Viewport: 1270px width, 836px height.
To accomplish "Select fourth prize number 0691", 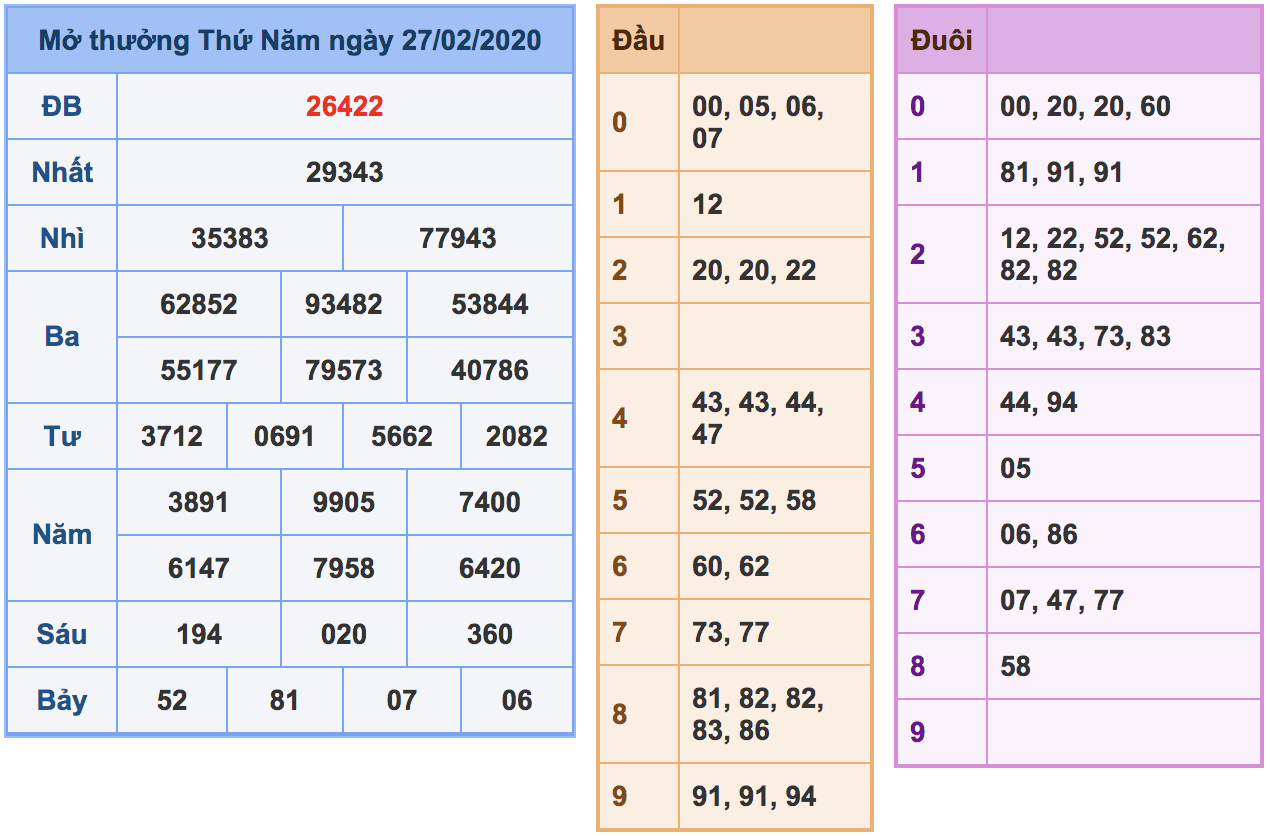I will point(287,436).
